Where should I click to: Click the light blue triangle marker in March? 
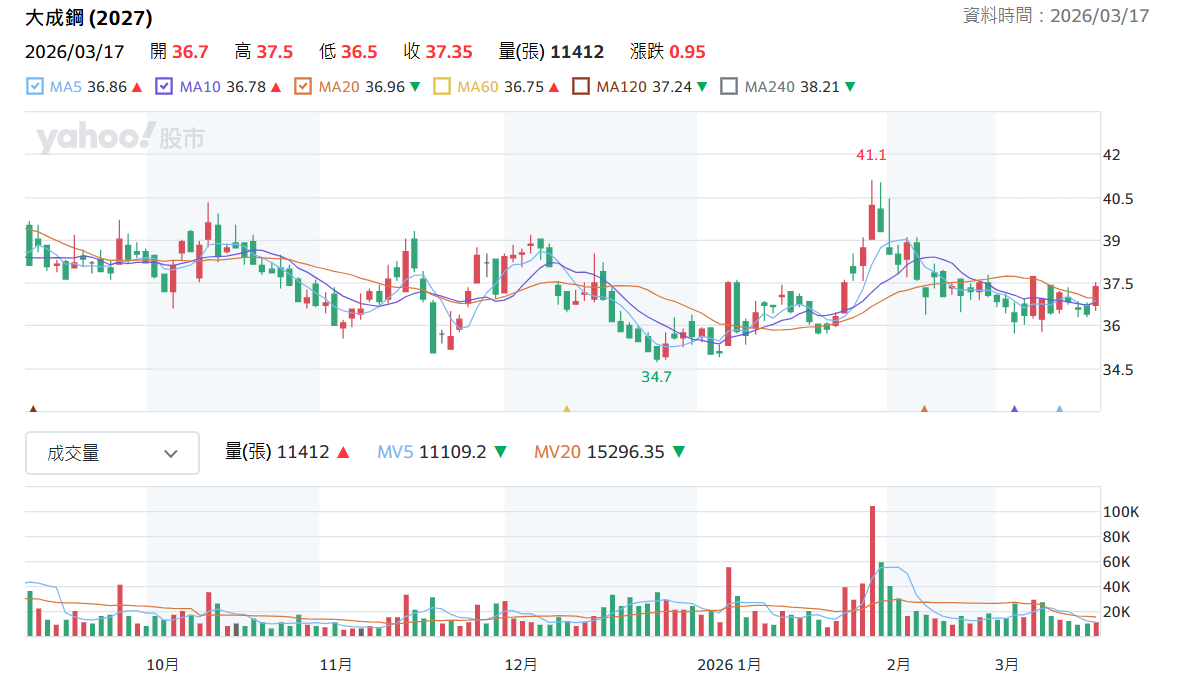(x=1060, y=409)
